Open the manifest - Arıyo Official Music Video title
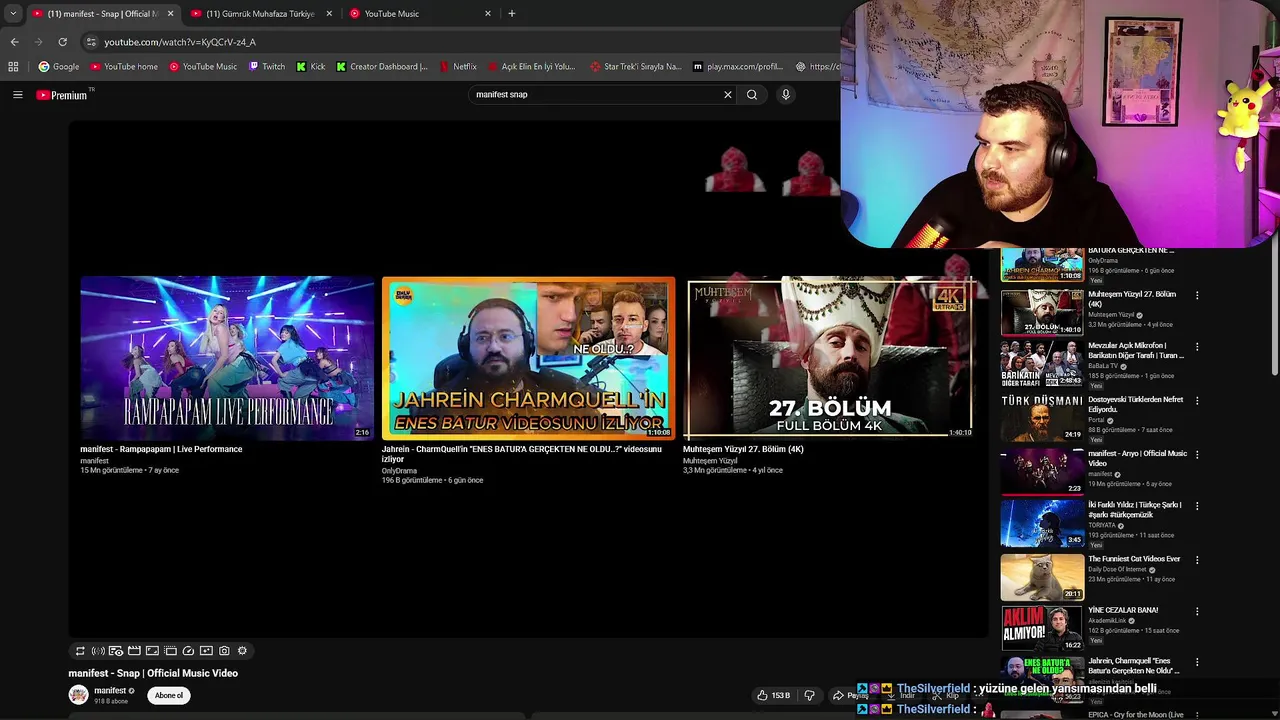The width and height of the screenshot is (1280, 720). coord(1137,458)
